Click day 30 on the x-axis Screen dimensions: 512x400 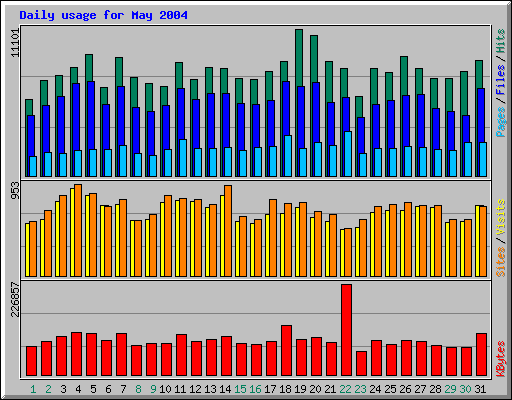[x=465, y=389]
